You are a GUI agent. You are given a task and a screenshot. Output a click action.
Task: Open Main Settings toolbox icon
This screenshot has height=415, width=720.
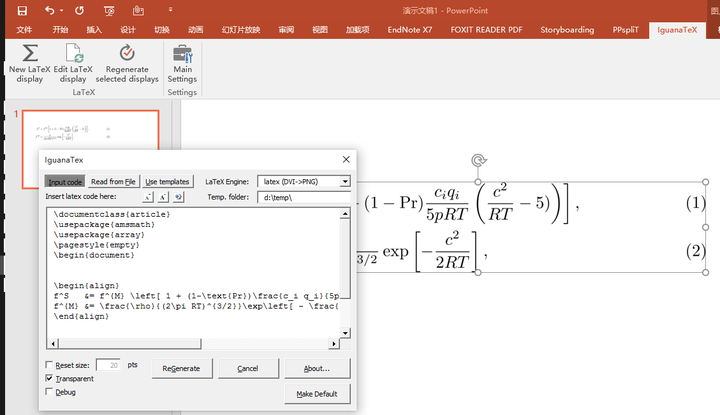point(182,54)
